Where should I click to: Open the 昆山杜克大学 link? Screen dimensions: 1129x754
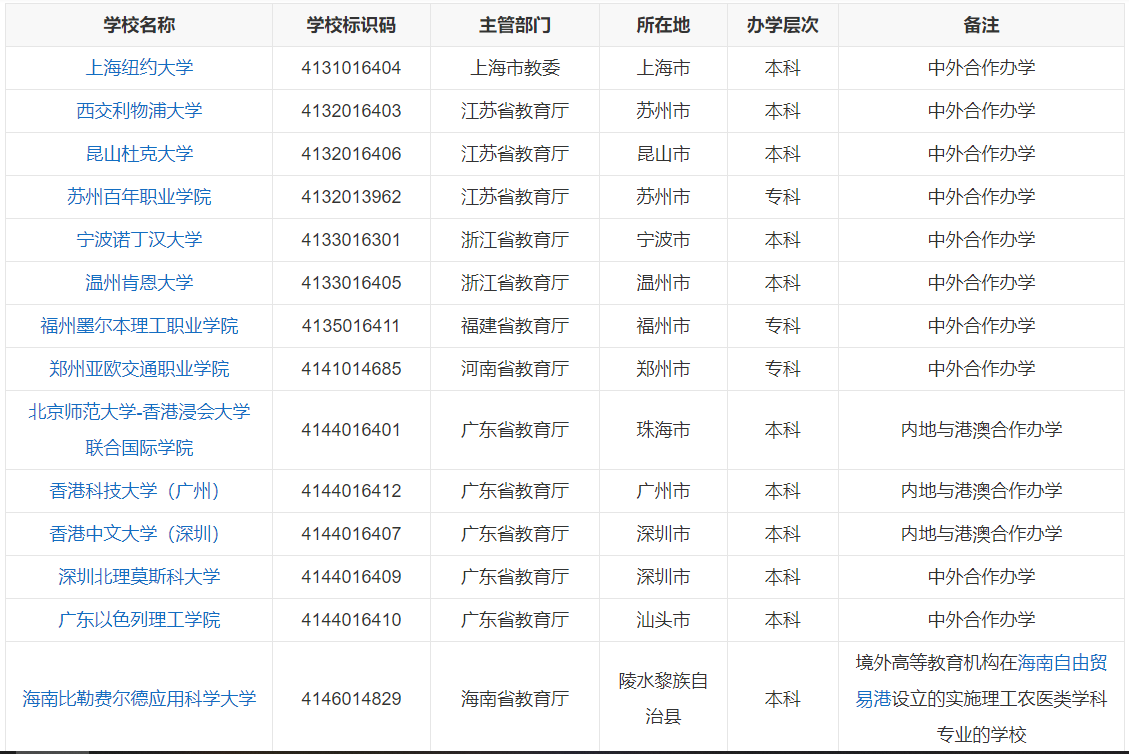(x=139, y=153)
